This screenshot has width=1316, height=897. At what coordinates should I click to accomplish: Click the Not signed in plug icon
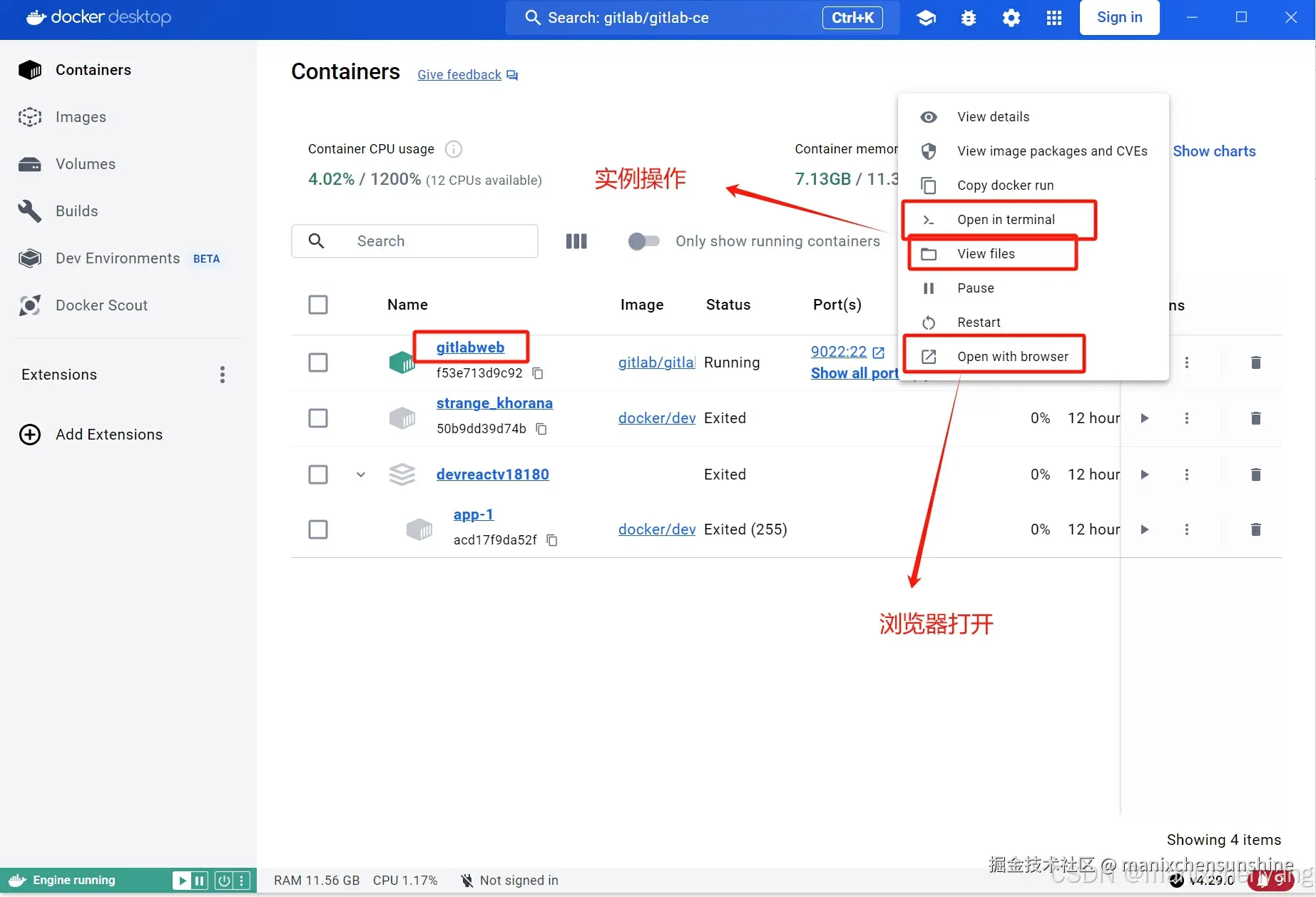point(466,881)
